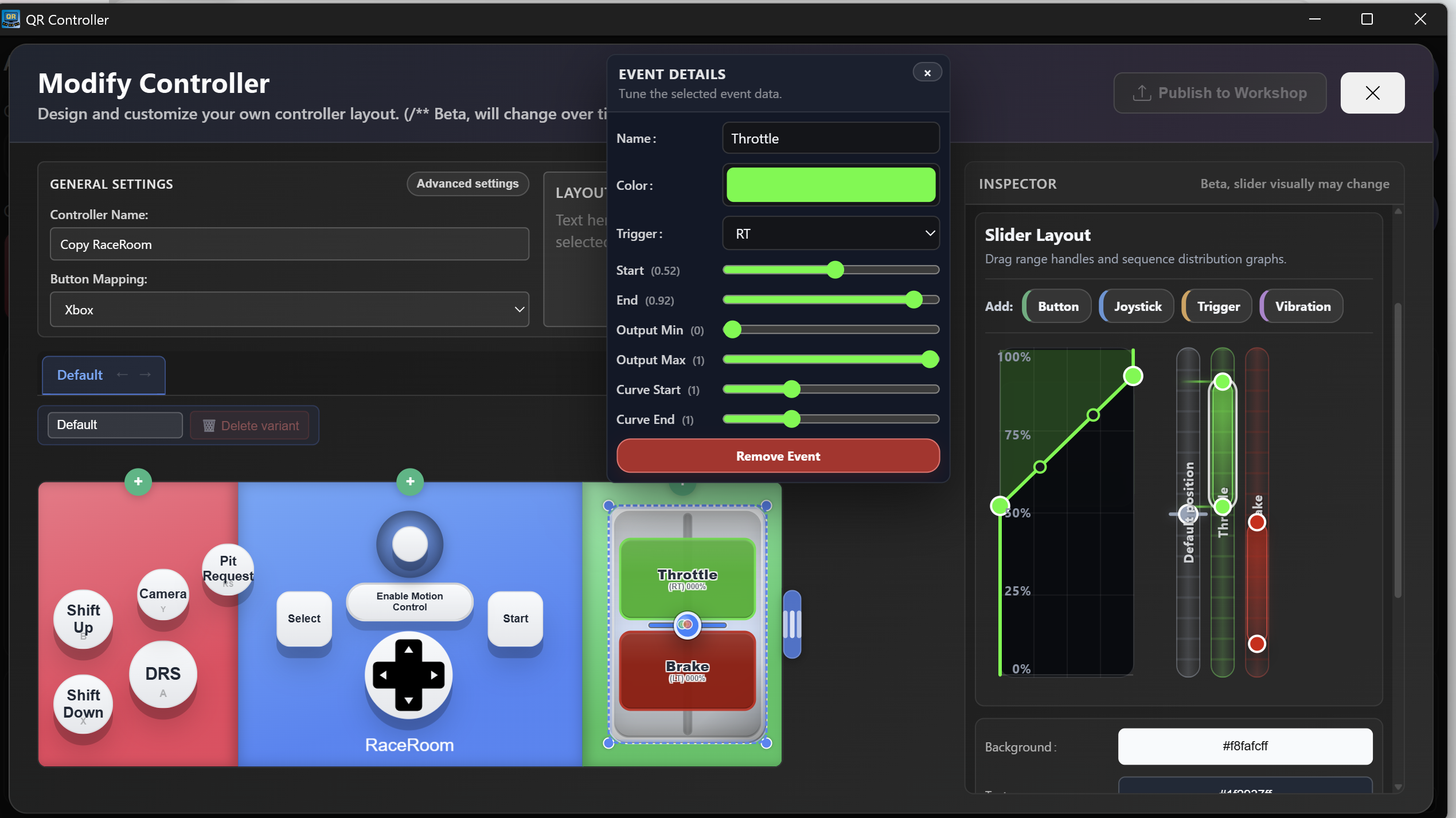
Task: Open Advanced settings
Action: 467,184
